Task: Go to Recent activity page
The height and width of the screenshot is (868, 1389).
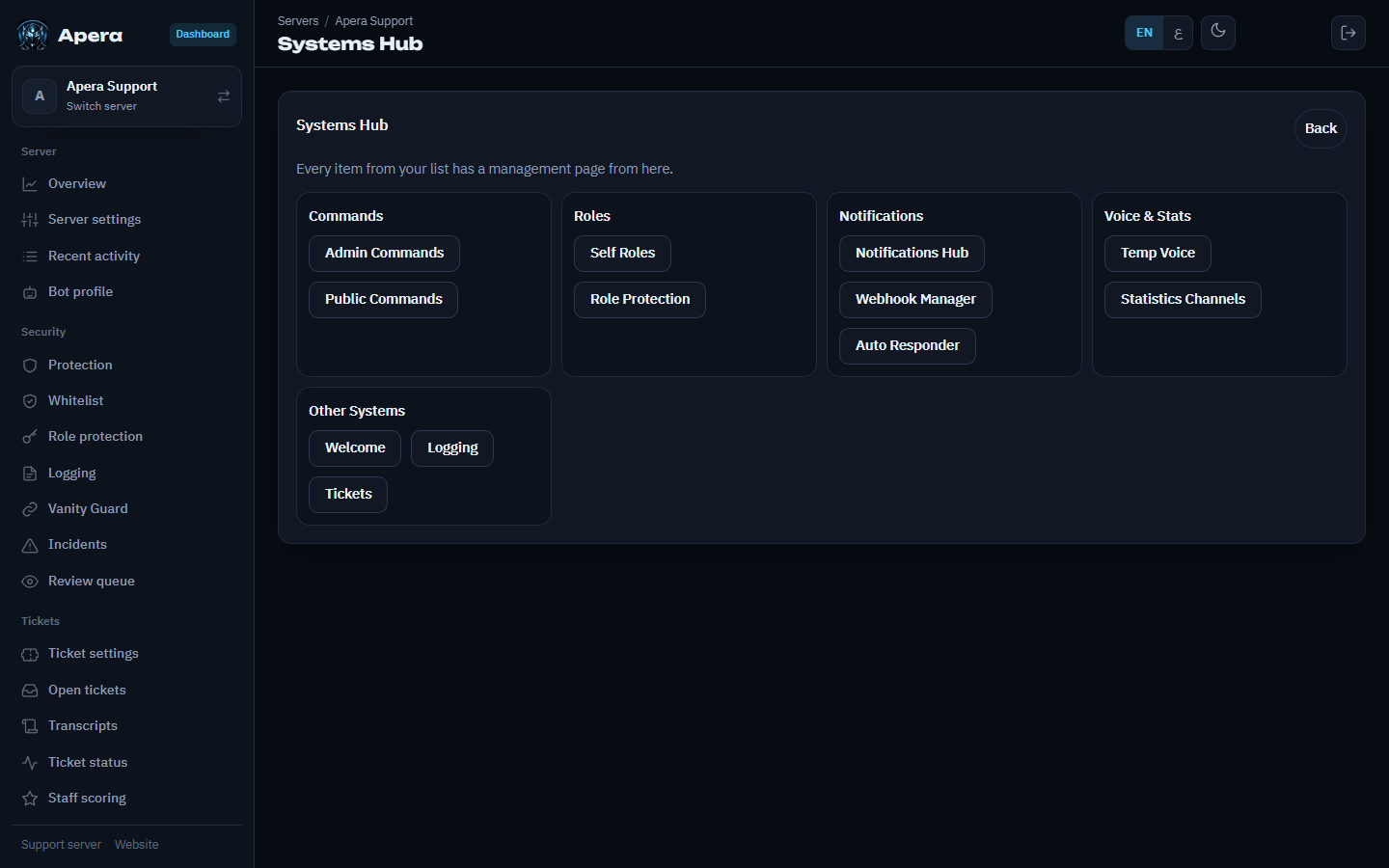Action: click(x=126, y=257)
